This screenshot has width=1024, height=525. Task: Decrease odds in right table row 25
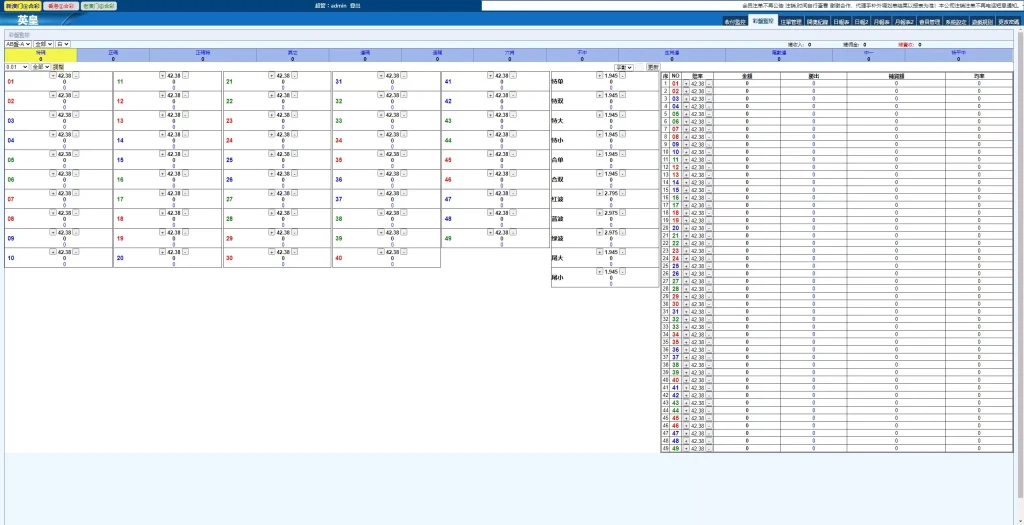coord(709,266)
